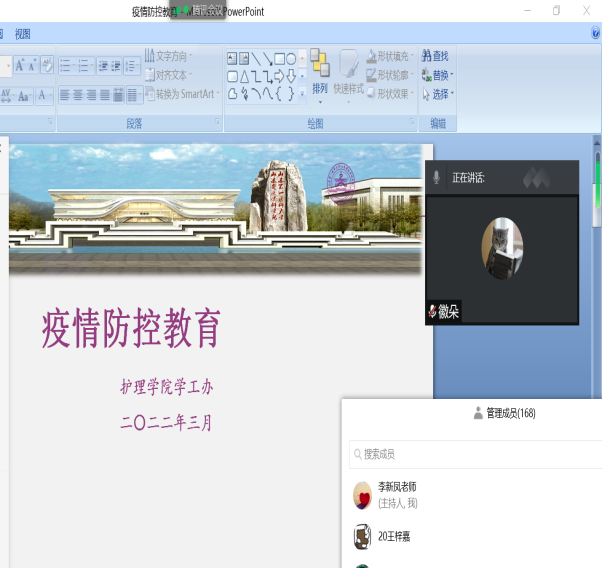
Task: Click member 20王梓嘉 in the list
Action: click(x=394, y=536)
